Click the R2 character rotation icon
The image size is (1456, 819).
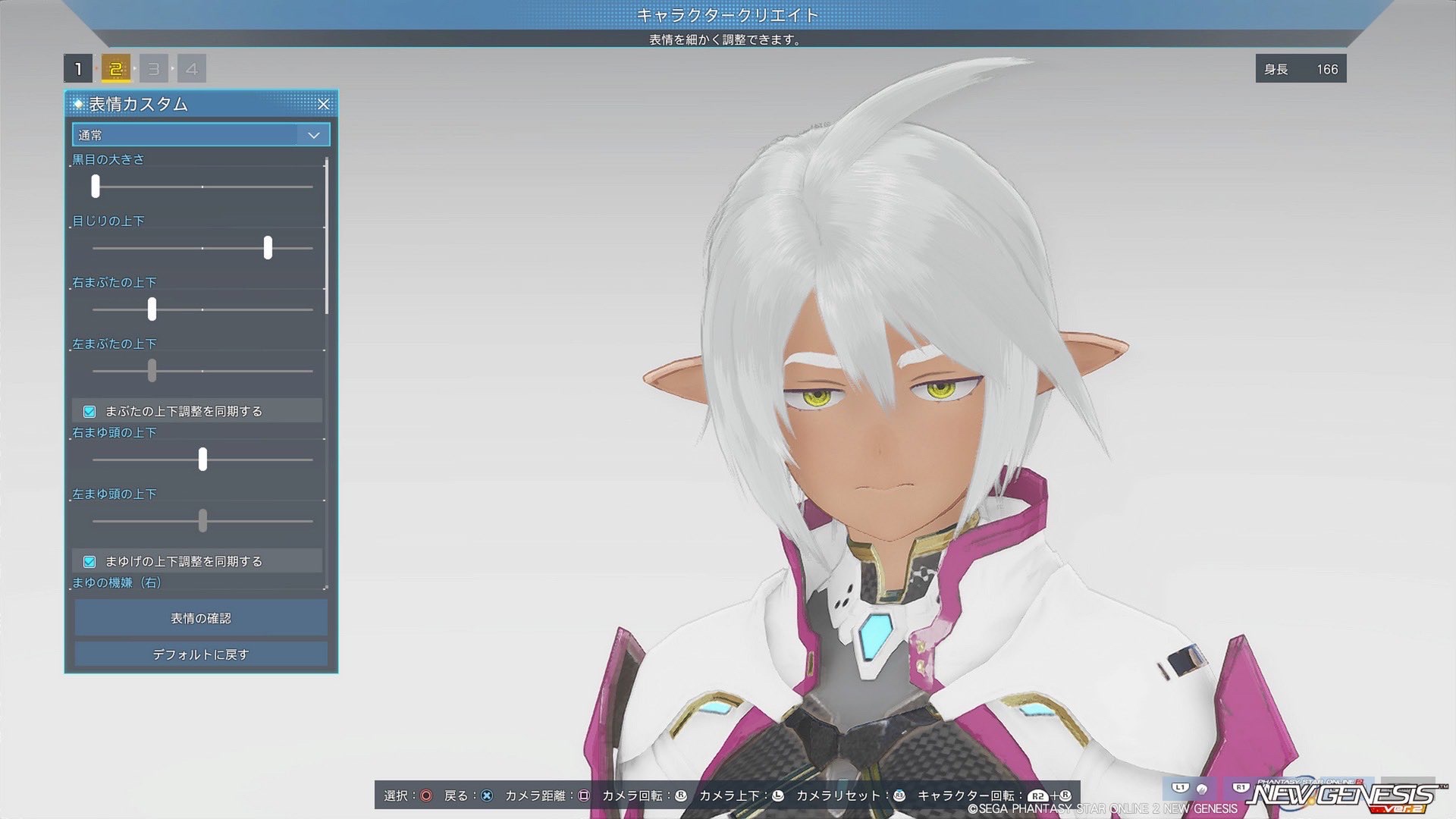(1037, 796)
